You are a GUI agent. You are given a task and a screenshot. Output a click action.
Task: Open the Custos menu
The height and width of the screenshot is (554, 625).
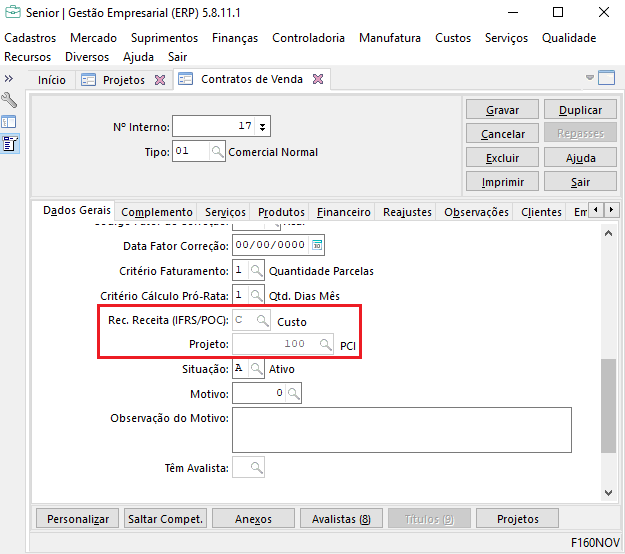tap(453, 38)
